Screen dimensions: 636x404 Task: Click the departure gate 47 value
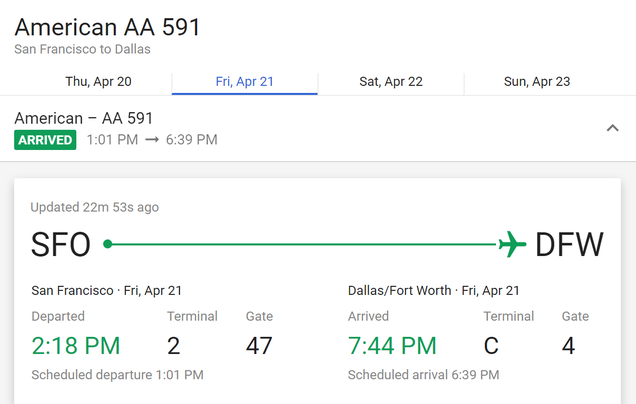point(259,346)
